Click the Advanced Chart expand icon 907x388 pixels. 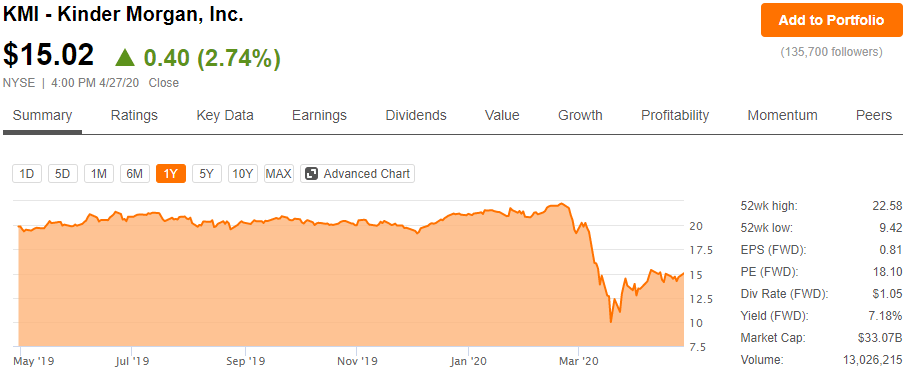click(x=311, y=173)
